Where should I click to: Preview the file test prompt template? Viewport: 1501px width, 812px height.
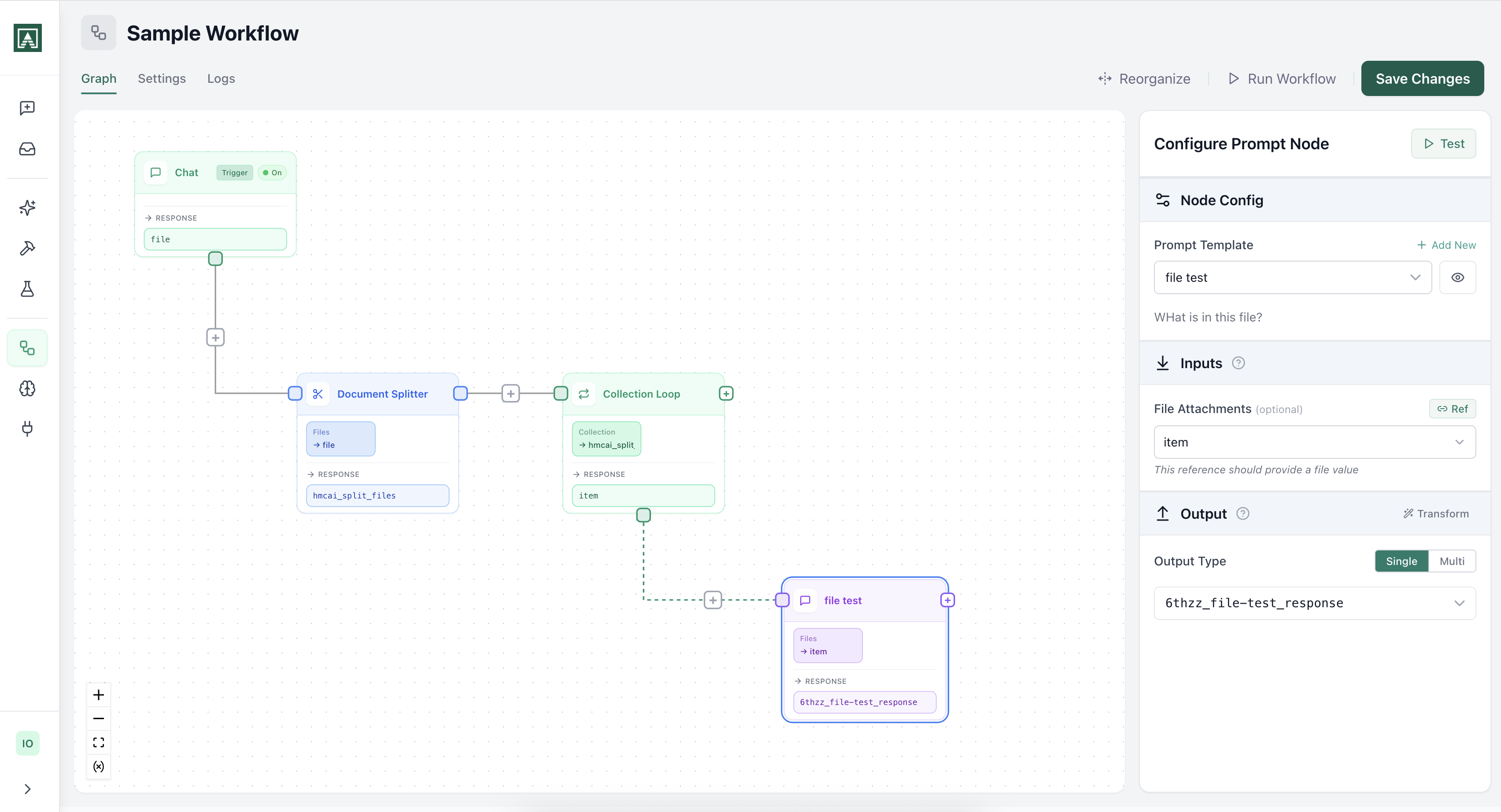(1458, 277)
